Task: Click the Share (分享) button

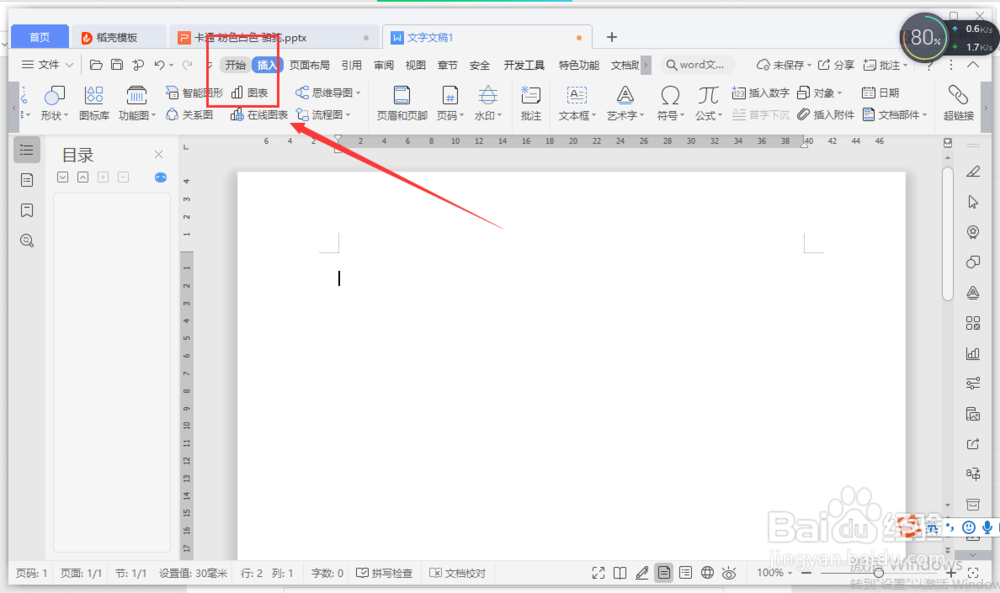Action: 836,65
